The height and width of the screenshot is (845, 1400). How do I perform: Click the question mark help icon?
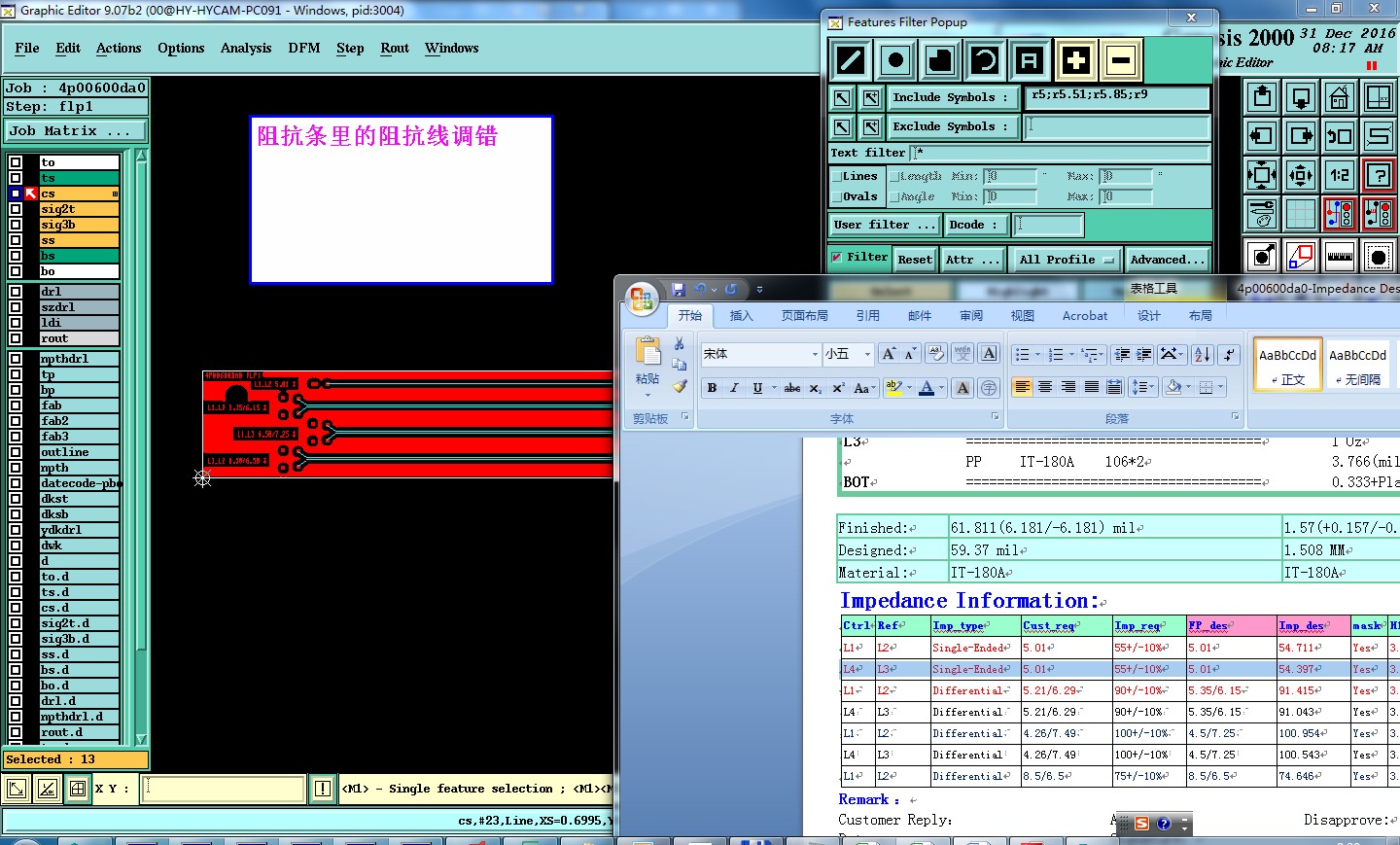(x=1379, y=175)
